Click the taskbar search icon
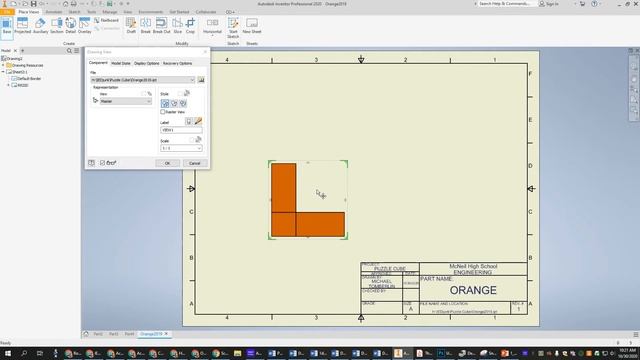 24,353
